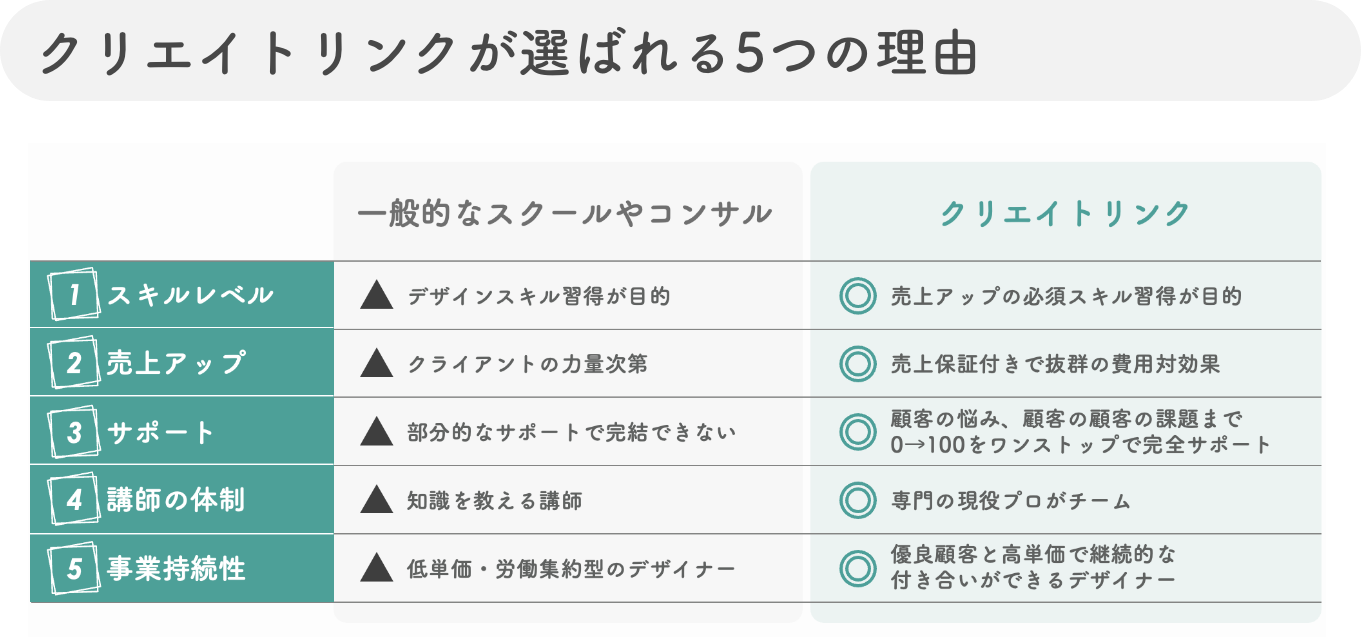Click the 事業持続性 row label
This screenshot has height=637, width=1361.
pyautogui.click(x=176, y=569)
